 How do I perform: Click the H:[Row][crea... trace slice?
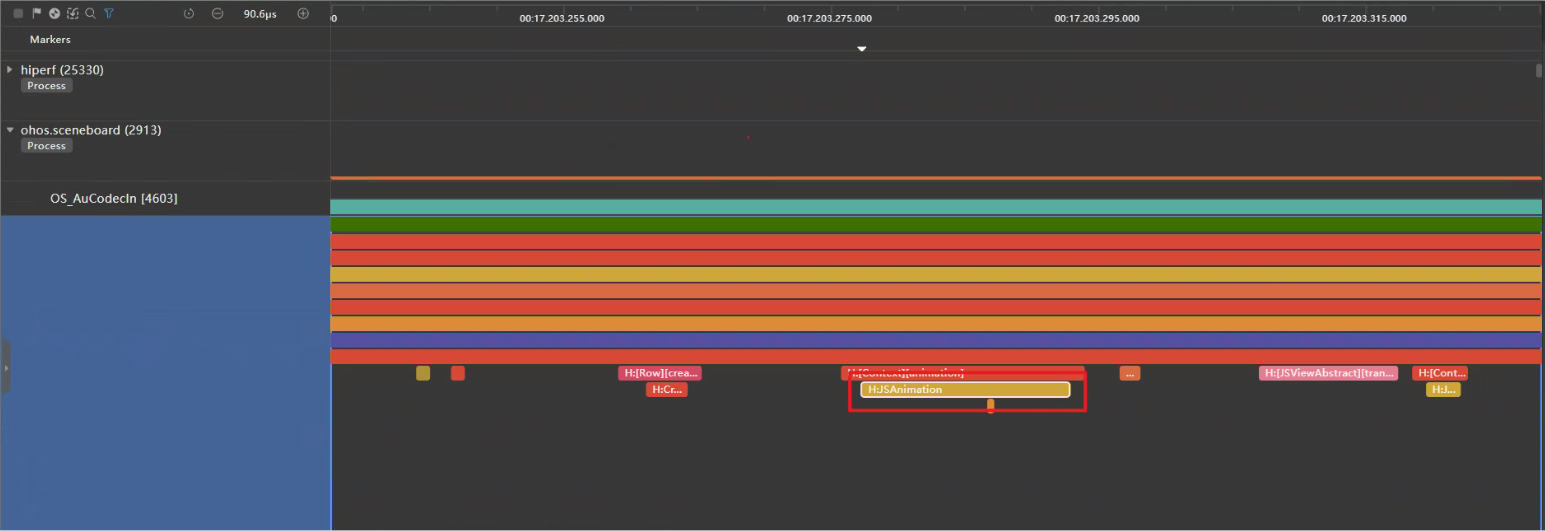(x=660, y=373)
